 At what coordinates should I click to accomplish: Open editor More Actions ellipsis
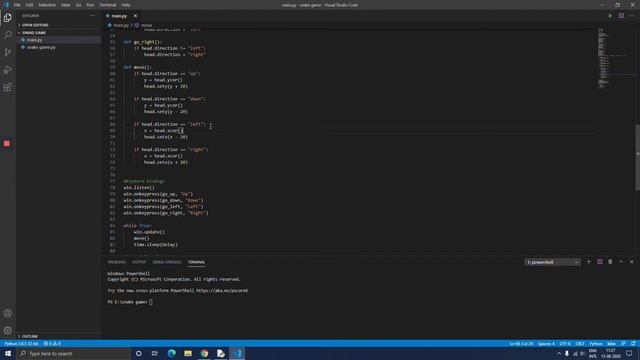[631, 16]
